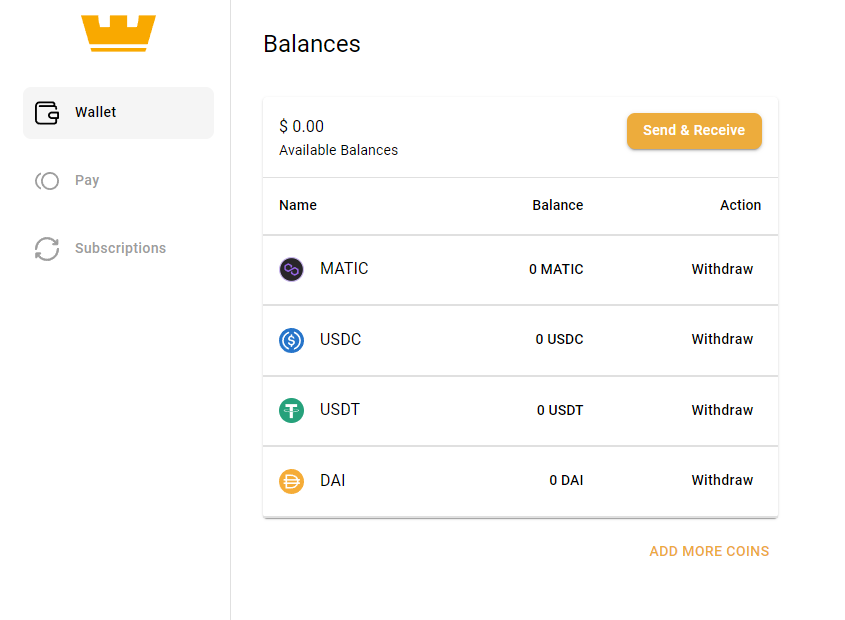This screenshot has width=845, height=620.
Task: Click the Name column header
Action: point(298,205)
